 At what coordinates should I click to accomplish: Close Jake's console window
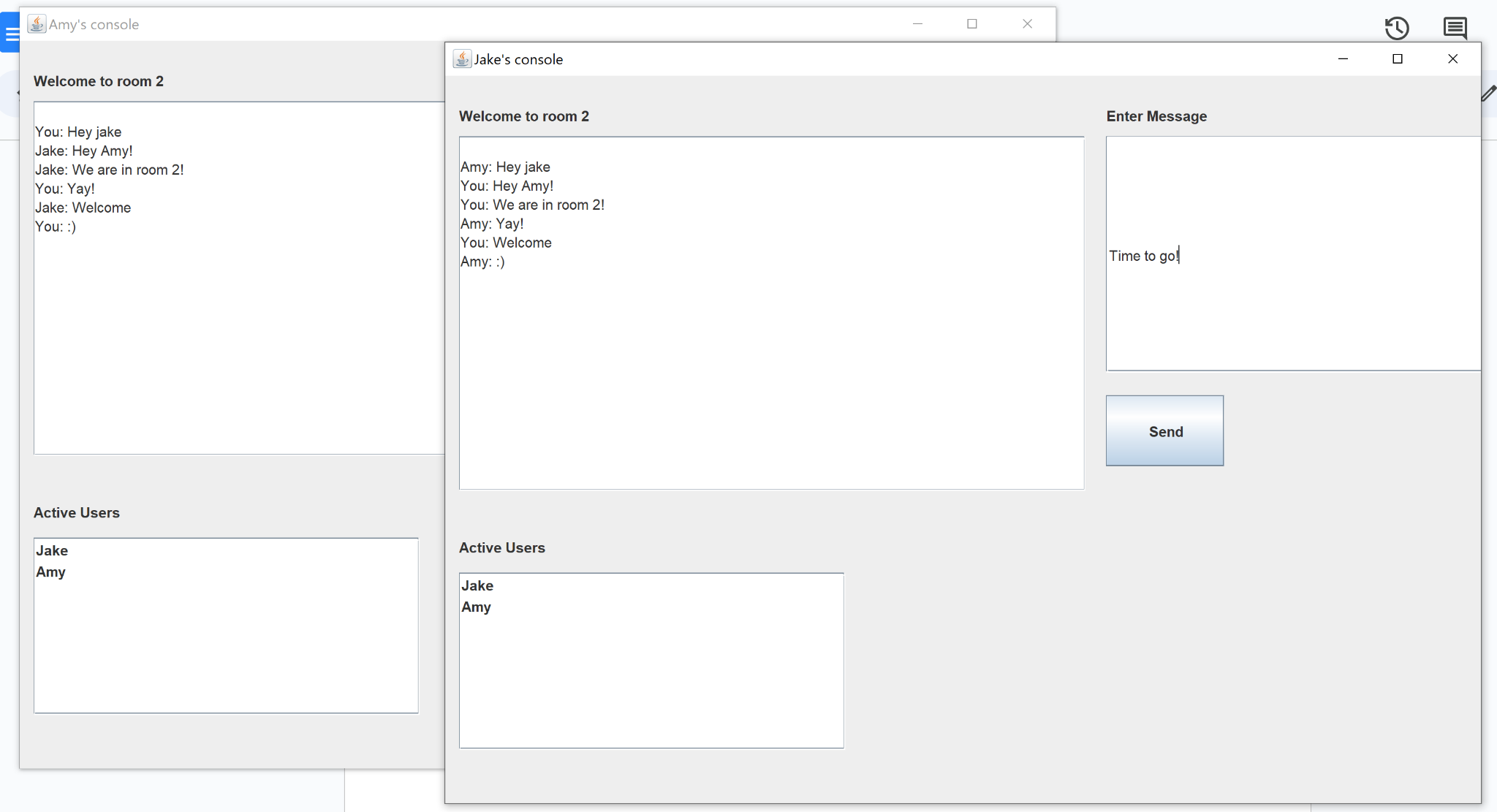coord(1452,59)
